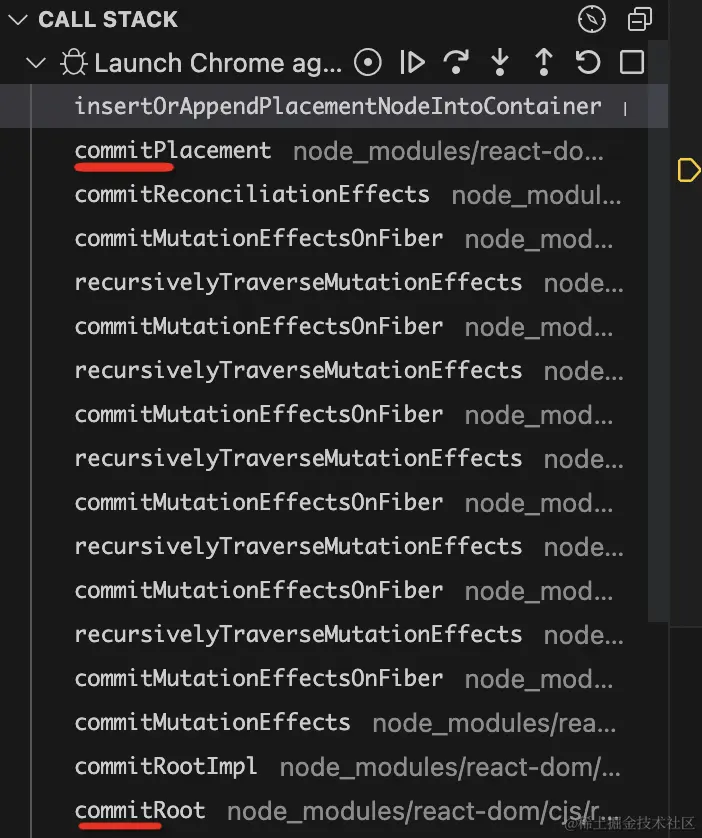Collapse all call stack entries
This screenshot has width=702, height=838.
pyautogui.click(x=639, y=19)
